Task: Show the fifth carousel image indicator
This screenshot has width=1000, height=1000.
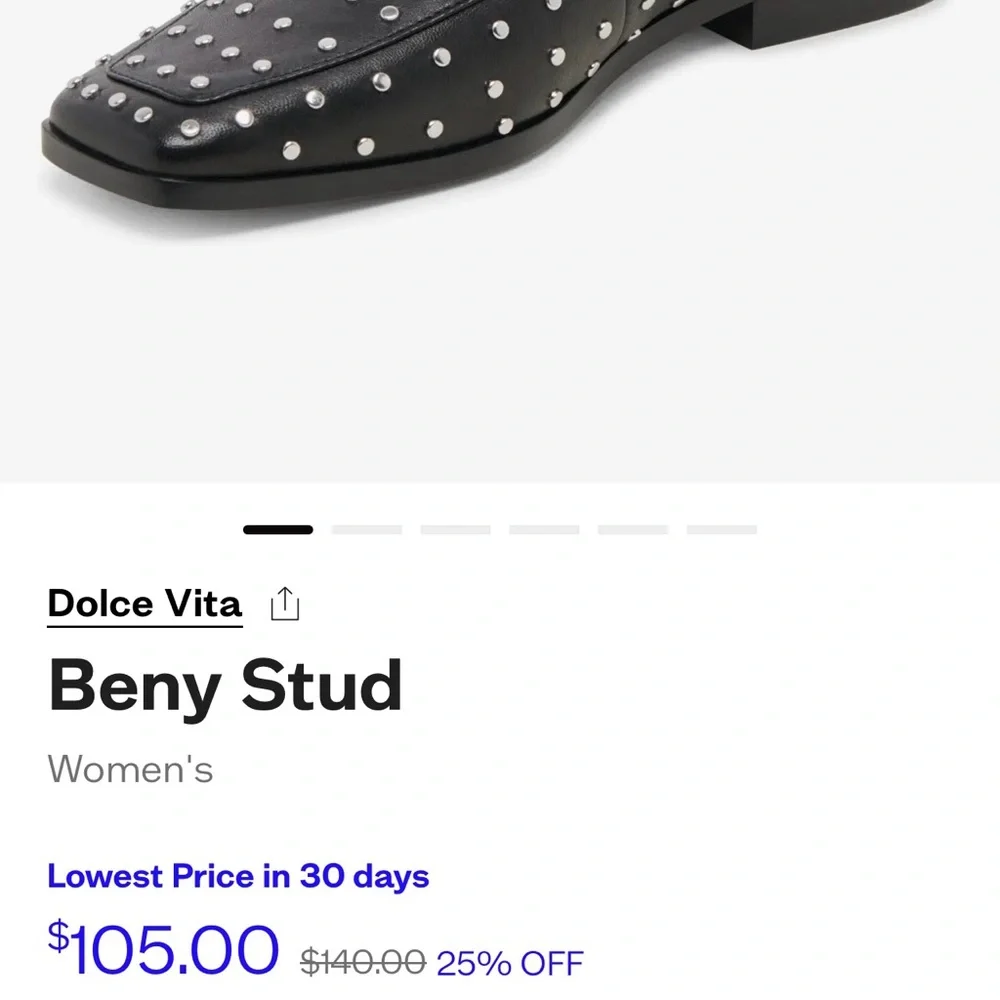Action: coord(633,530)
